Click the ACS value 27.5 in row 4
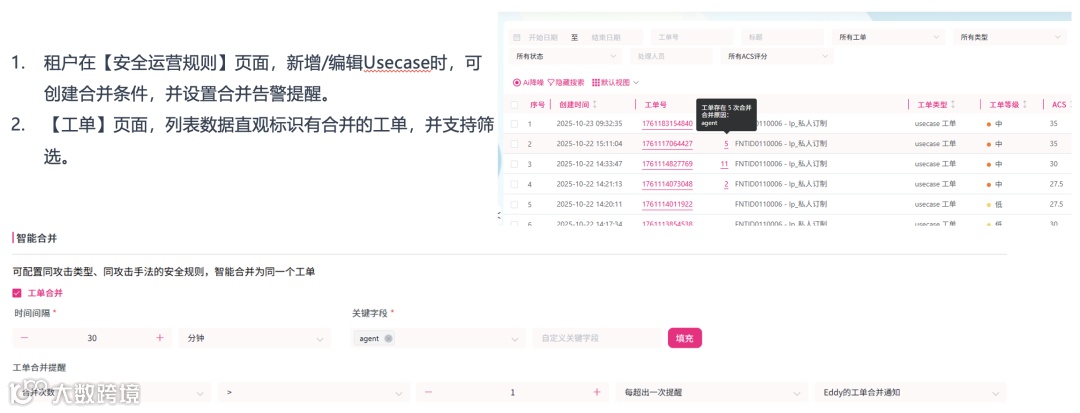The image size is (1080, 413). [1057, 184]
